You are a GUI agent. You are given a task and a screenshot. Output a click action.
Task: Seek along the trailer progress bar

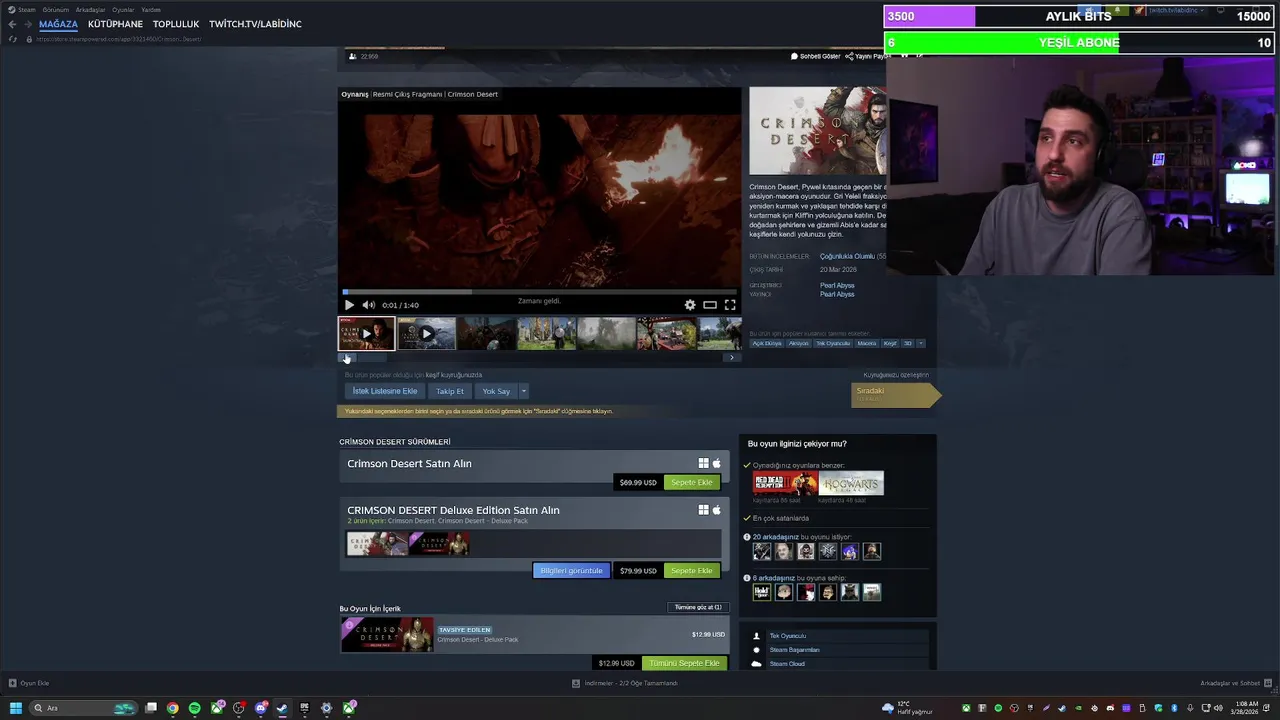coord(540,292)
